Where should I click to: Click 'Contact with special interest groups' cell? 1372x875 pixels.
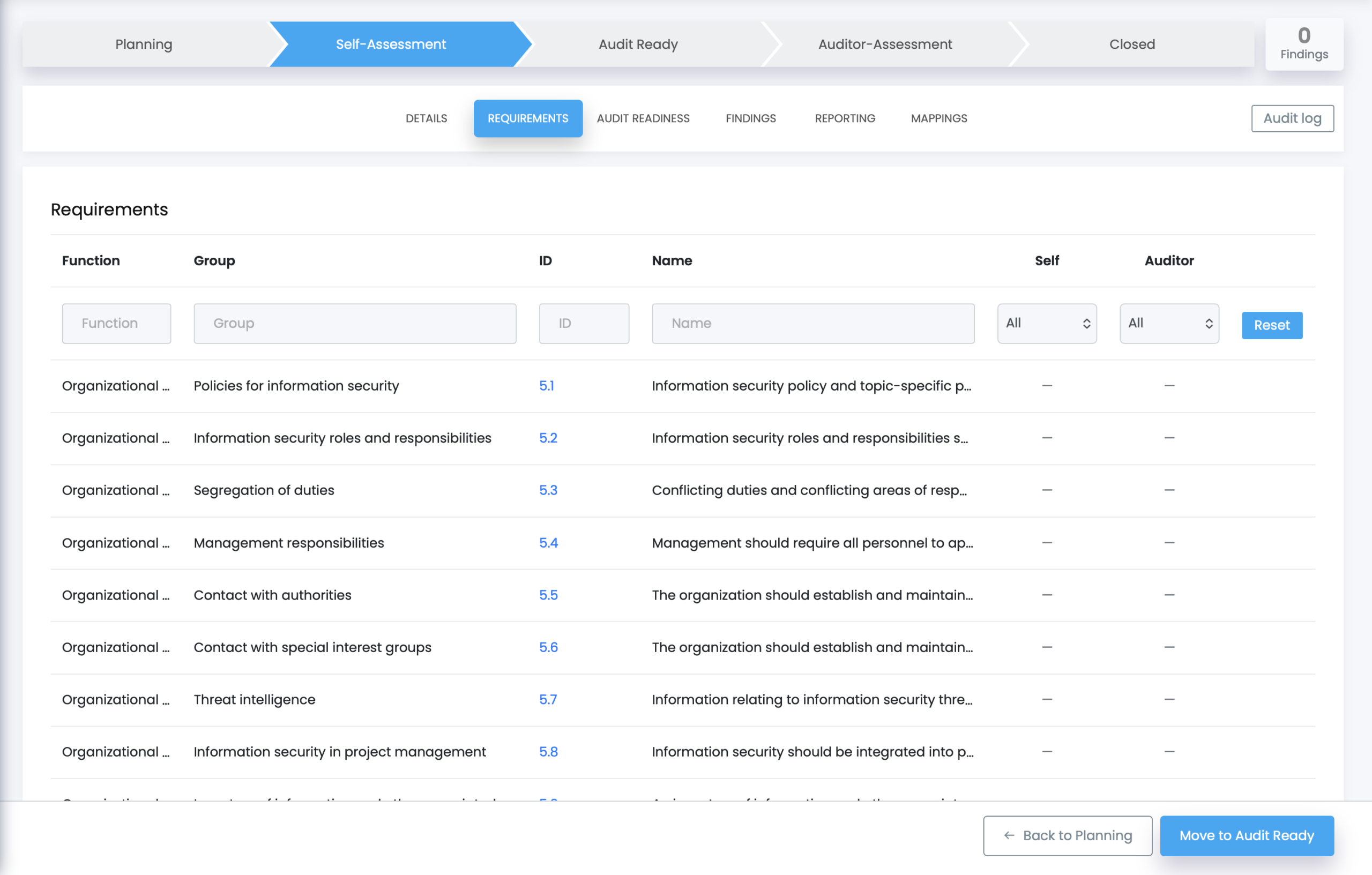coord(312,647)
